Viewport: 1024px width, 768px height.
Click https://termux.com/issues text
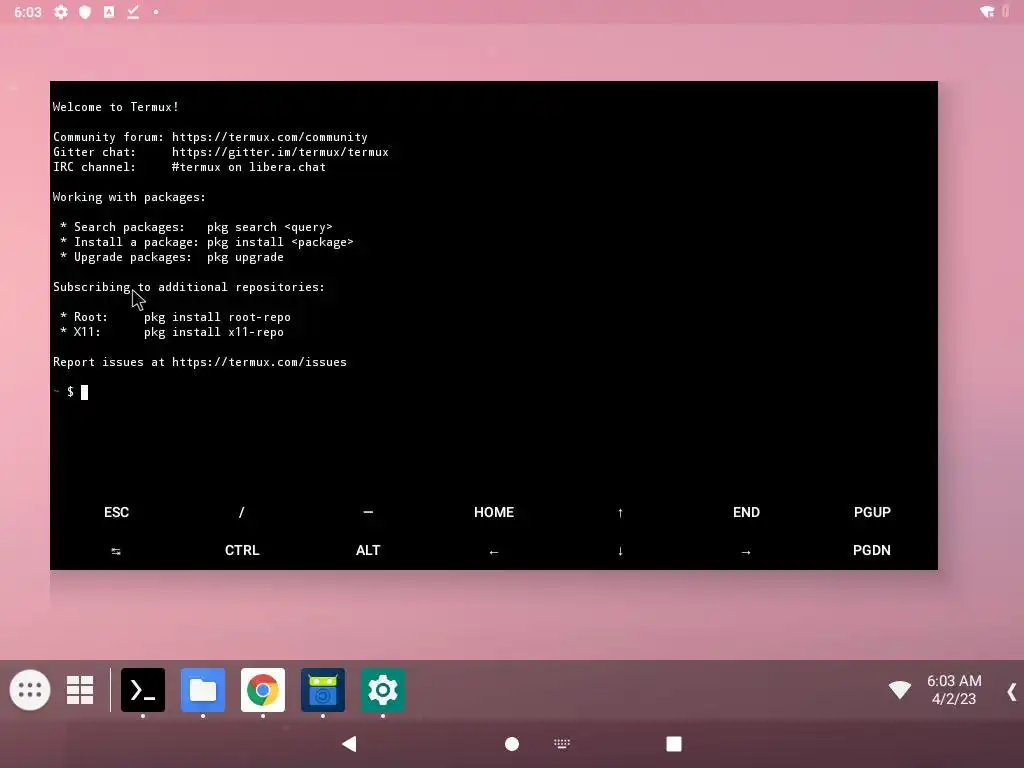coord(259,362)
